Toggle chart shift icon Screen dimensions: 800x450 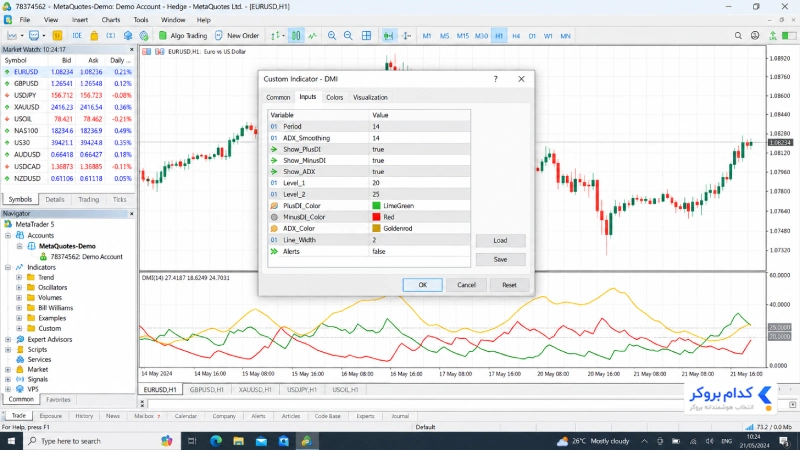[x=406, y=36]
